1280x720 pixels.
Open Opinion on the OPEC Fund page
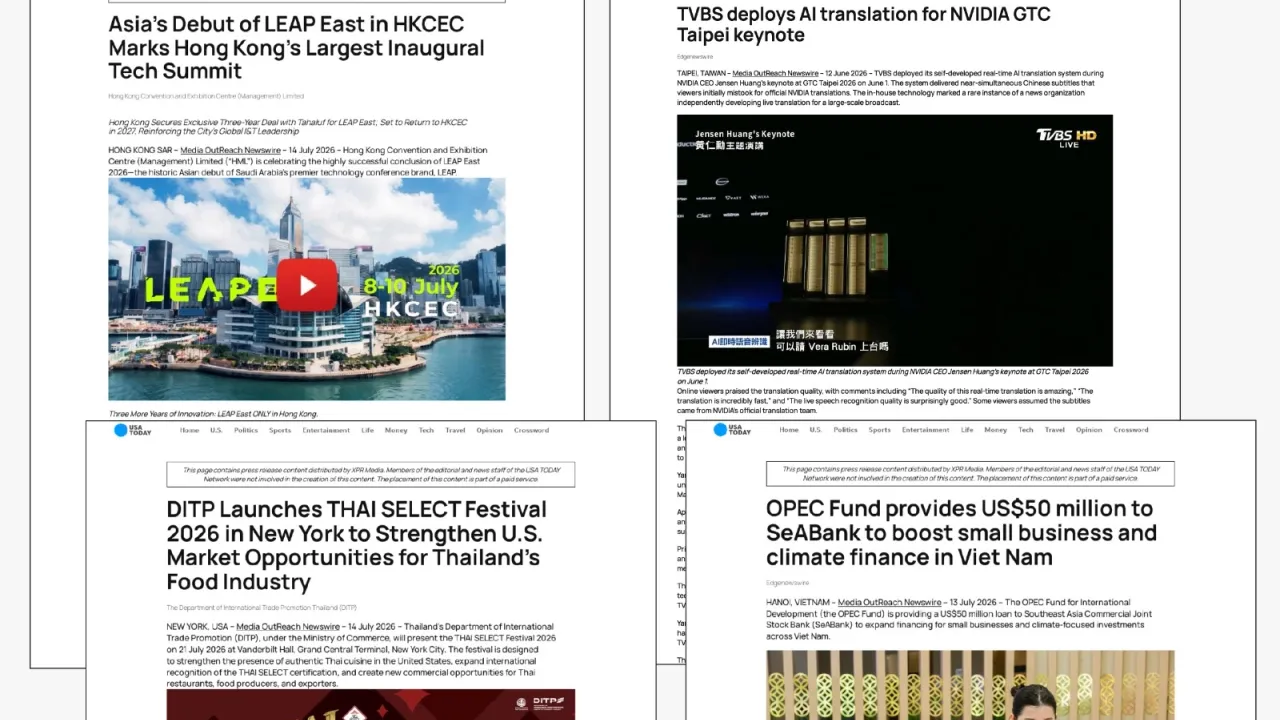tap(1090, 430)
